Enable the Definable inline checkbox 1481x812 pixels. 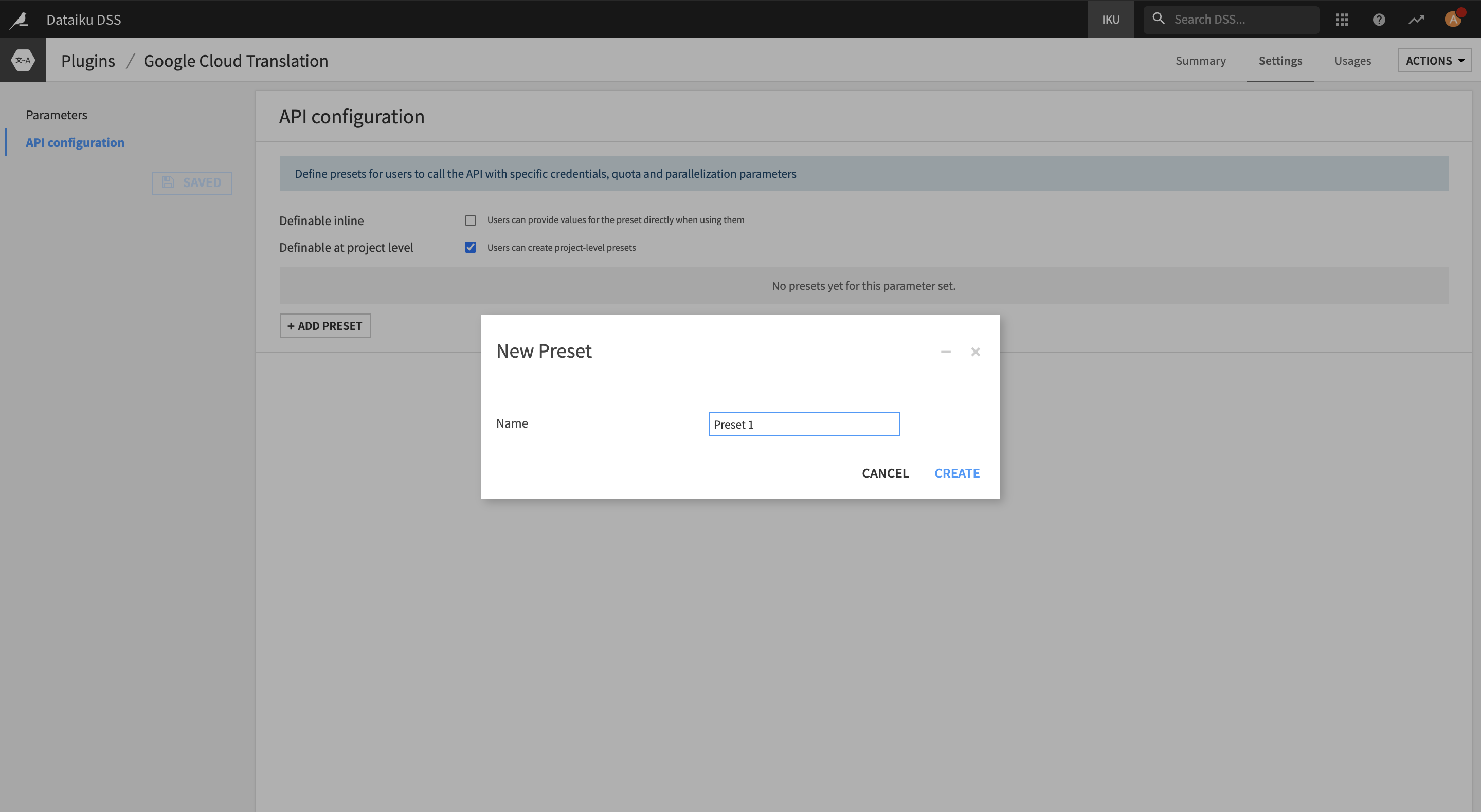471,220
